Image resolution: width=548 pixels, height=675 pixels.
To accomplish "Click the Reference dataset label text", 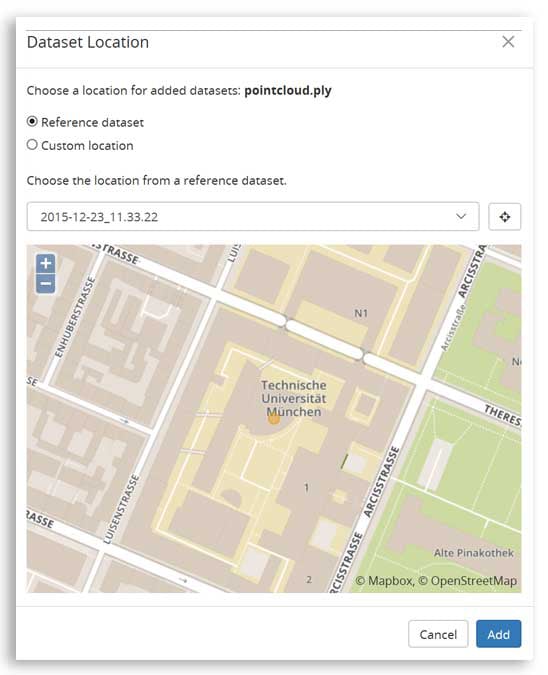I will point(92,122).
